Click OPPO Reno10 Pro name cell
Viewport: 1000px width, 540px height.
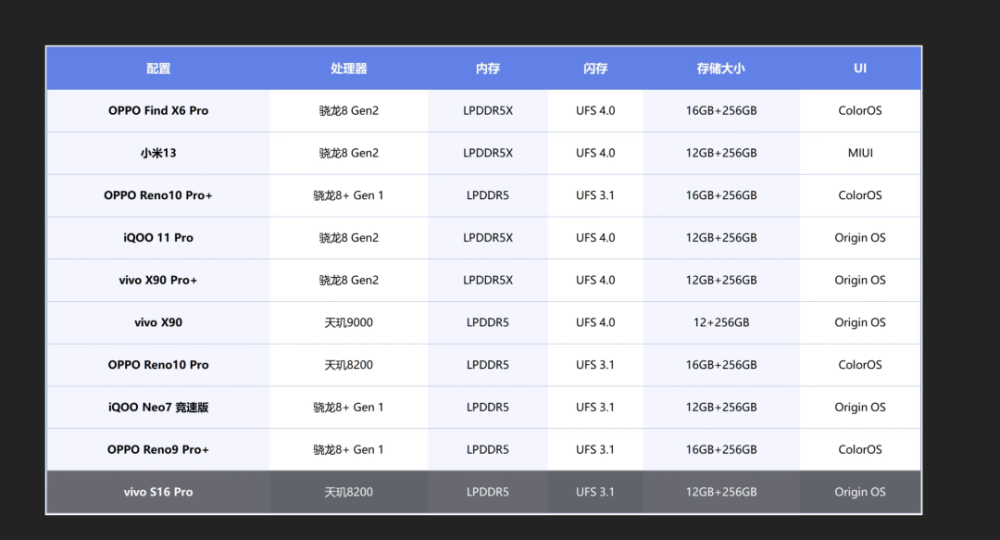tap(158, 365)
